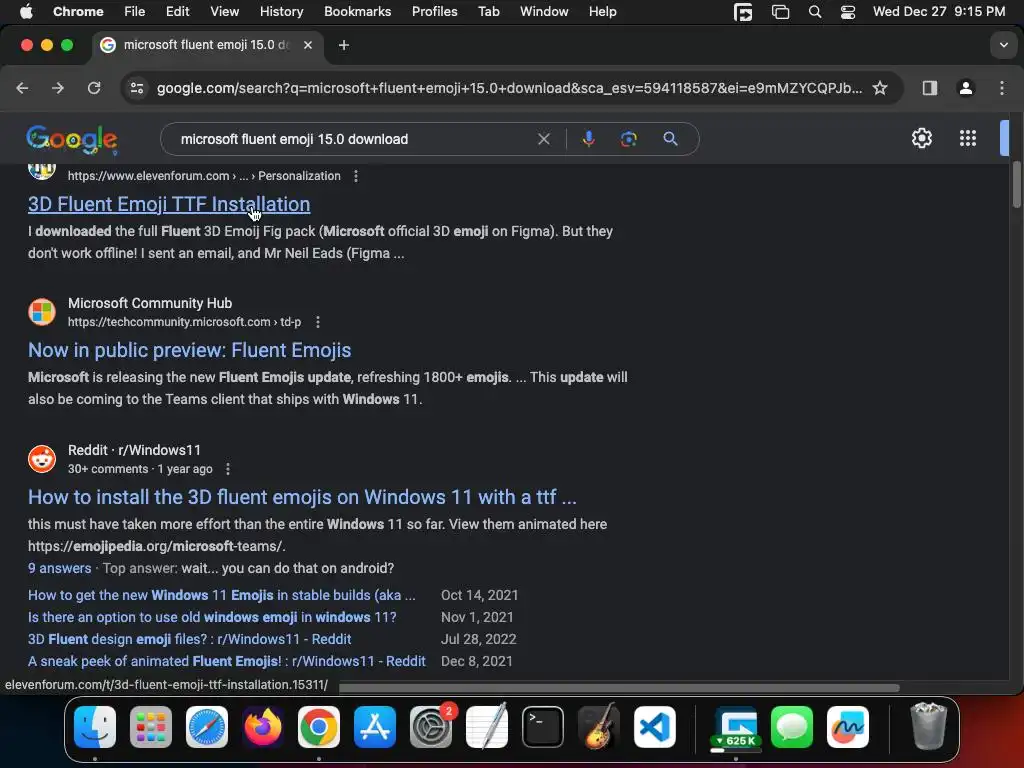Viewport: 1024px width, 768px height.
Task: Click the magnifier search button
Action: [670, 139]
